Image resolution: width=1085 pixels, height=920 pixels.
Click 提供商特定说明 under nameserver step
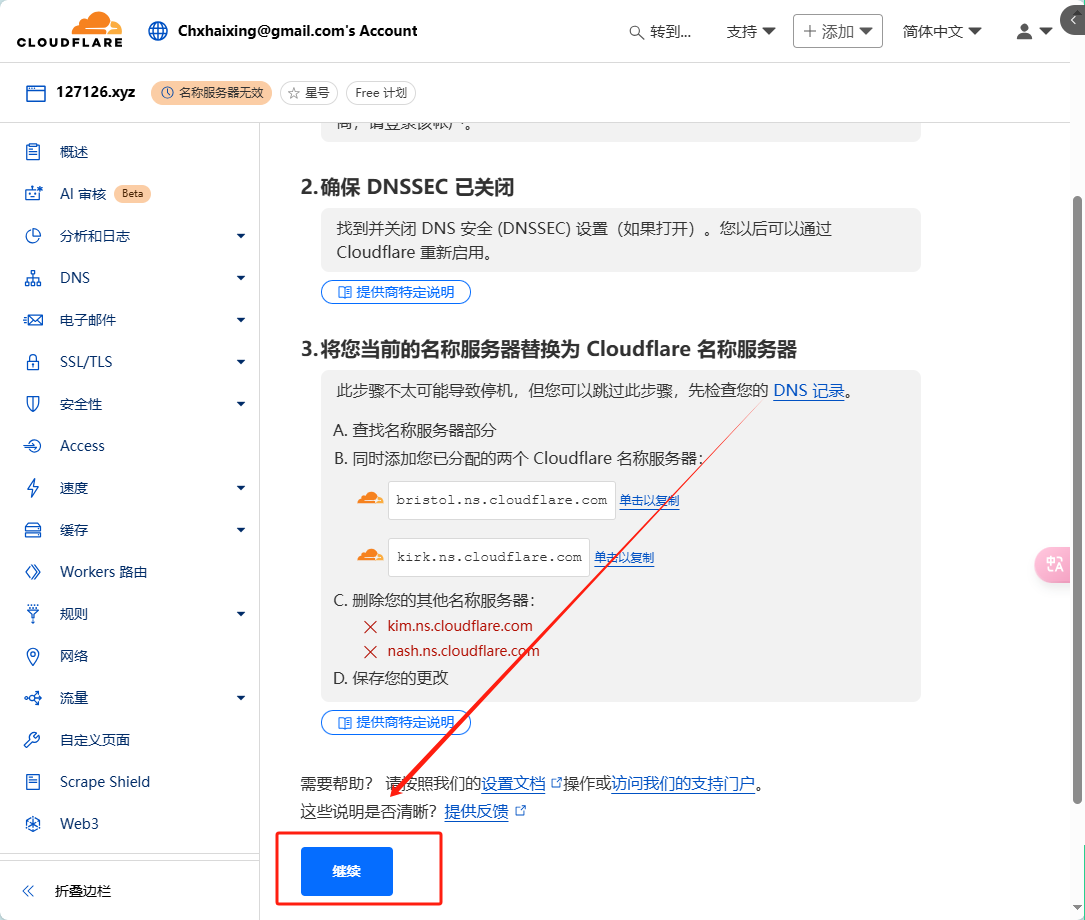click(x=396, y=723)
